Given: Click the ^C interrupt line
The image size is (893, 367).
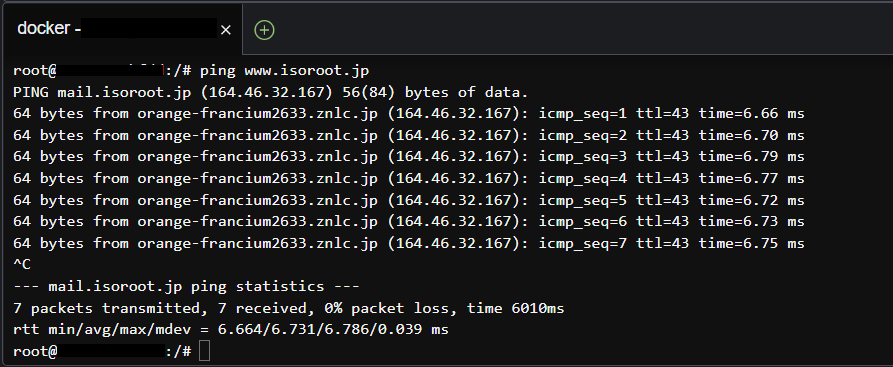Looking at the screenshot, I should (22, 265).
